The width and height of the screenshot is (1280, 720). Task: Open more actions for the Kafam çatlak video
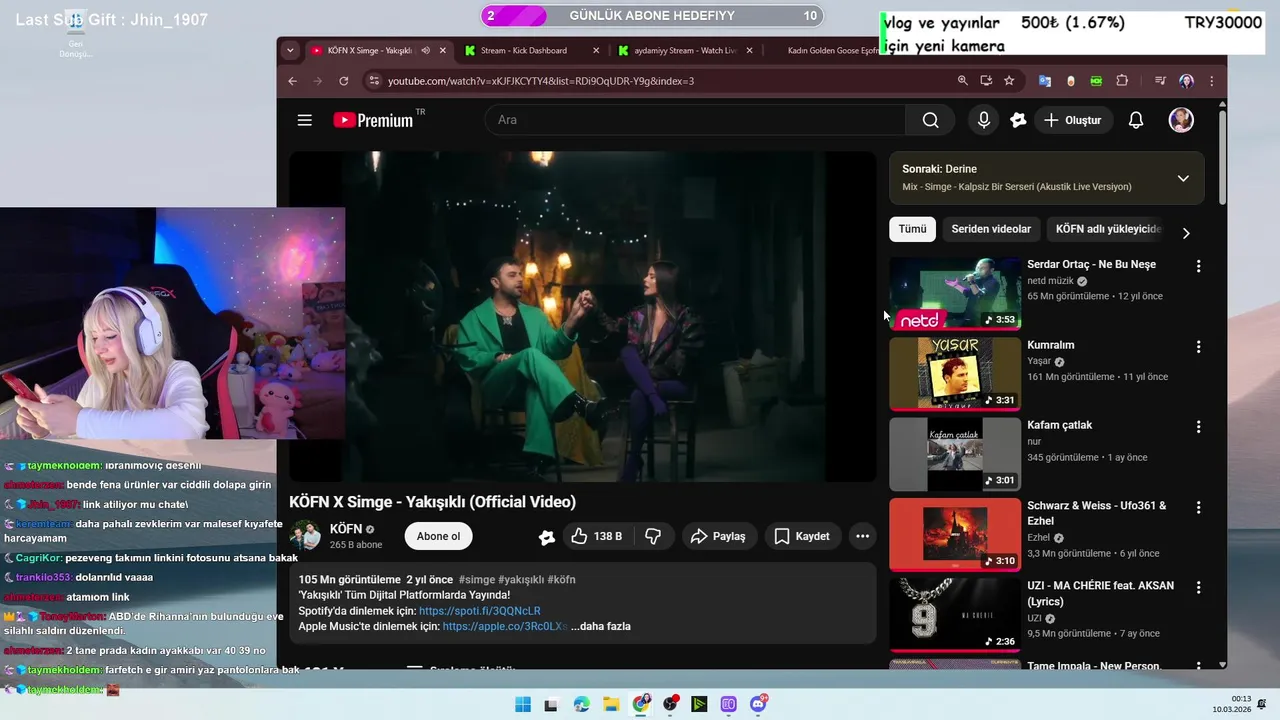1198,427
